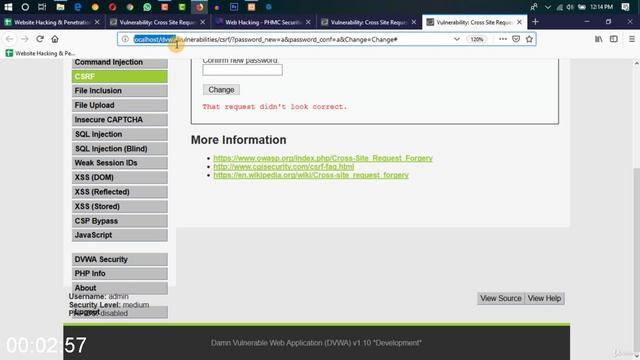Viewport: 640px width, 360px height.
Task: Show sidebars icon in toolbar
Action: tap(613, 39)
